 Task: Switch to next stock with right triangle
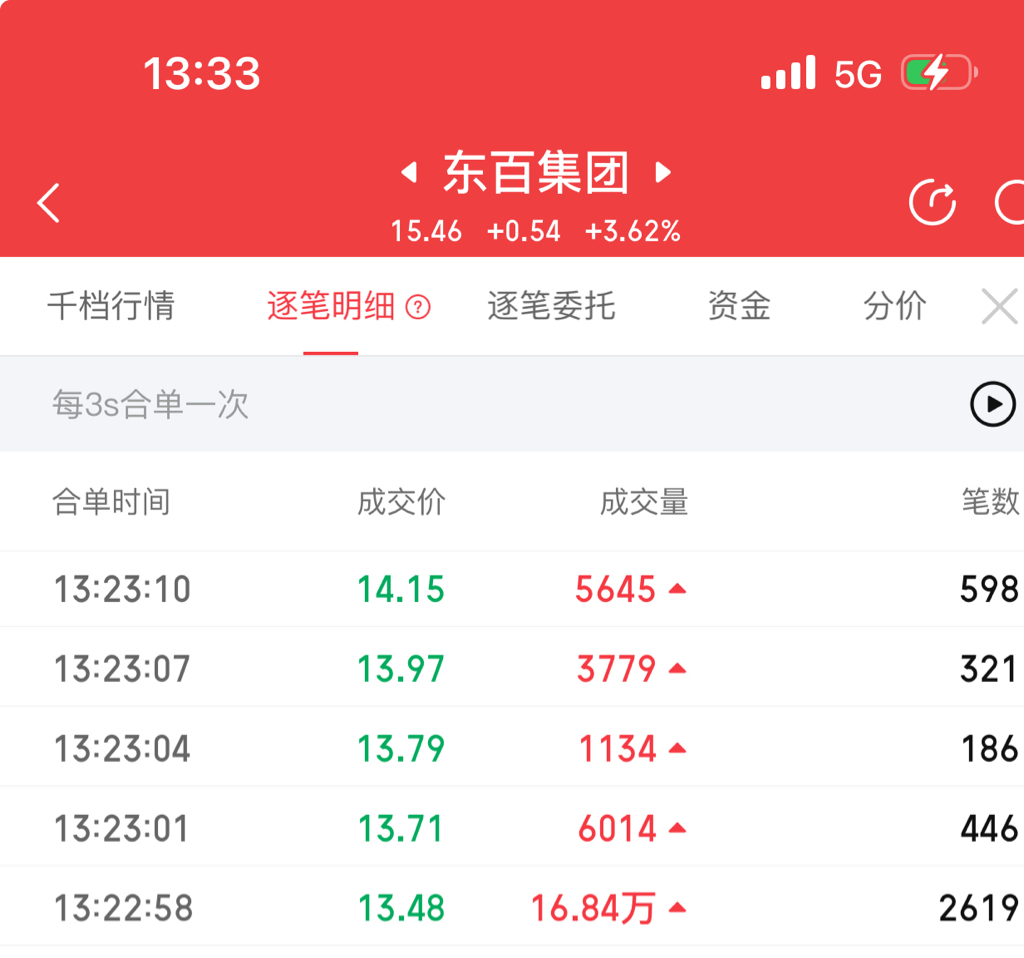coord(663,172)
